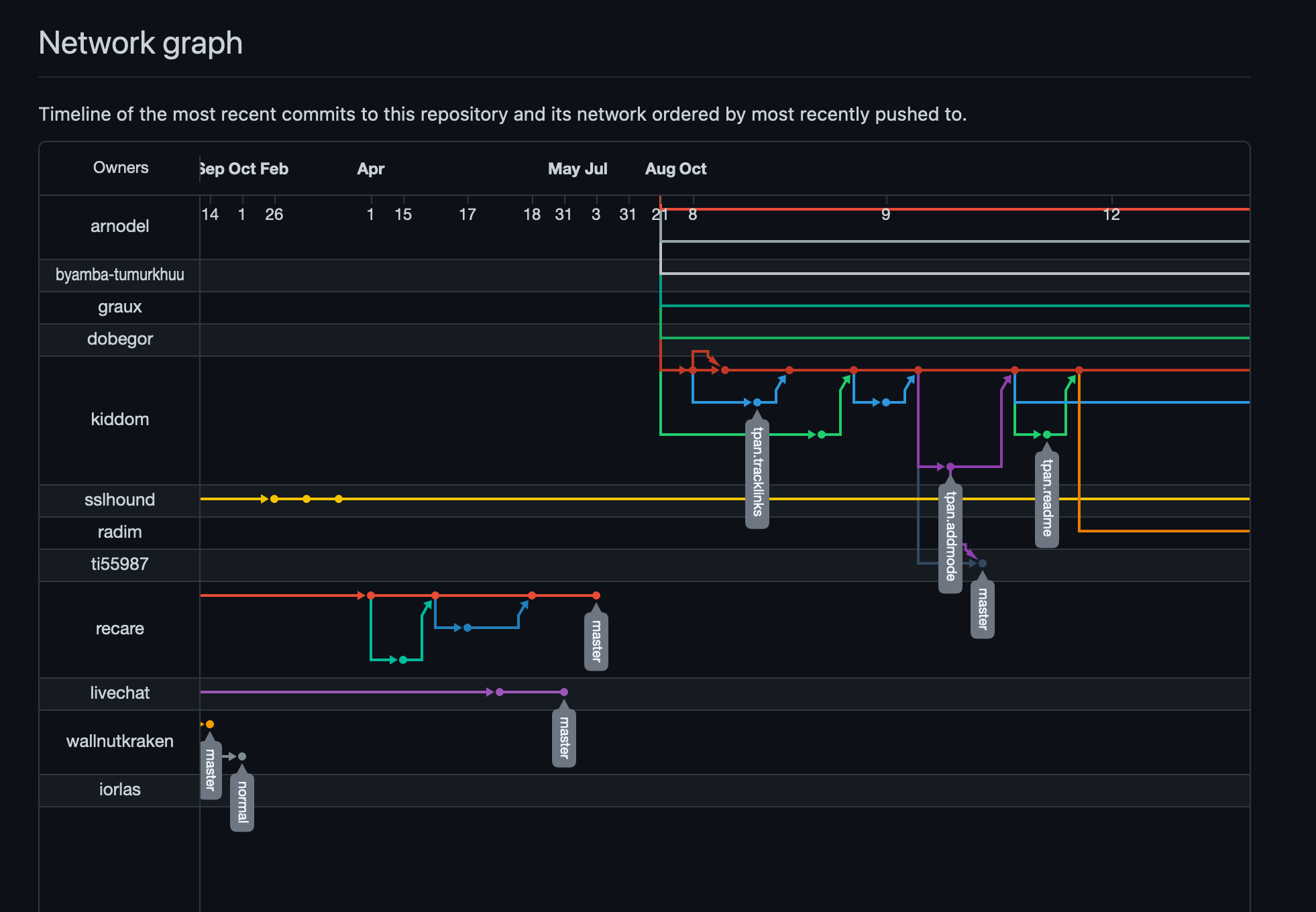The height and width of the screenshot is (912, 1316).
Task: Click wallnutkraken's master branch label
Action: [x=210, y=771]
